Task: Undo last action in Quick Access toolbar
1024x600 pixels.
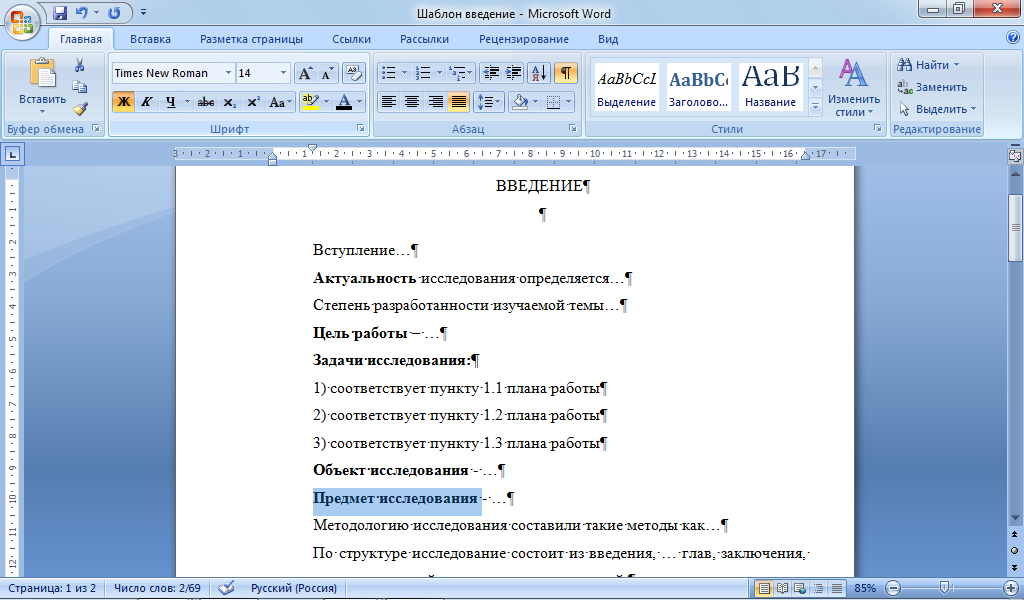Action: click(x=81, y=12)
